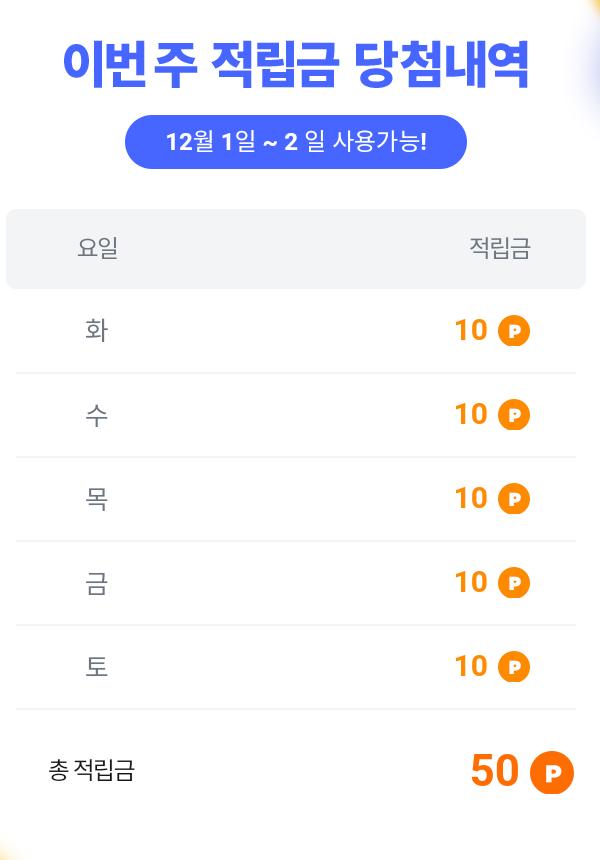Click the '토' day label
The width and height of the screenshot is (600, 860).
[97, 666]
